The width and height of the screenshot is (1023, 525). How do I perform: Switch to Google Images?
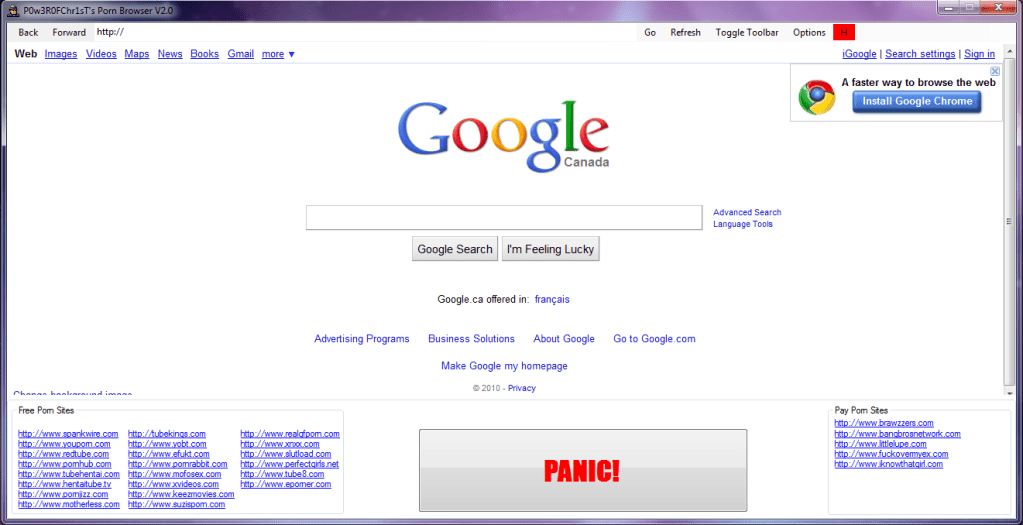[x=61, y=54]
